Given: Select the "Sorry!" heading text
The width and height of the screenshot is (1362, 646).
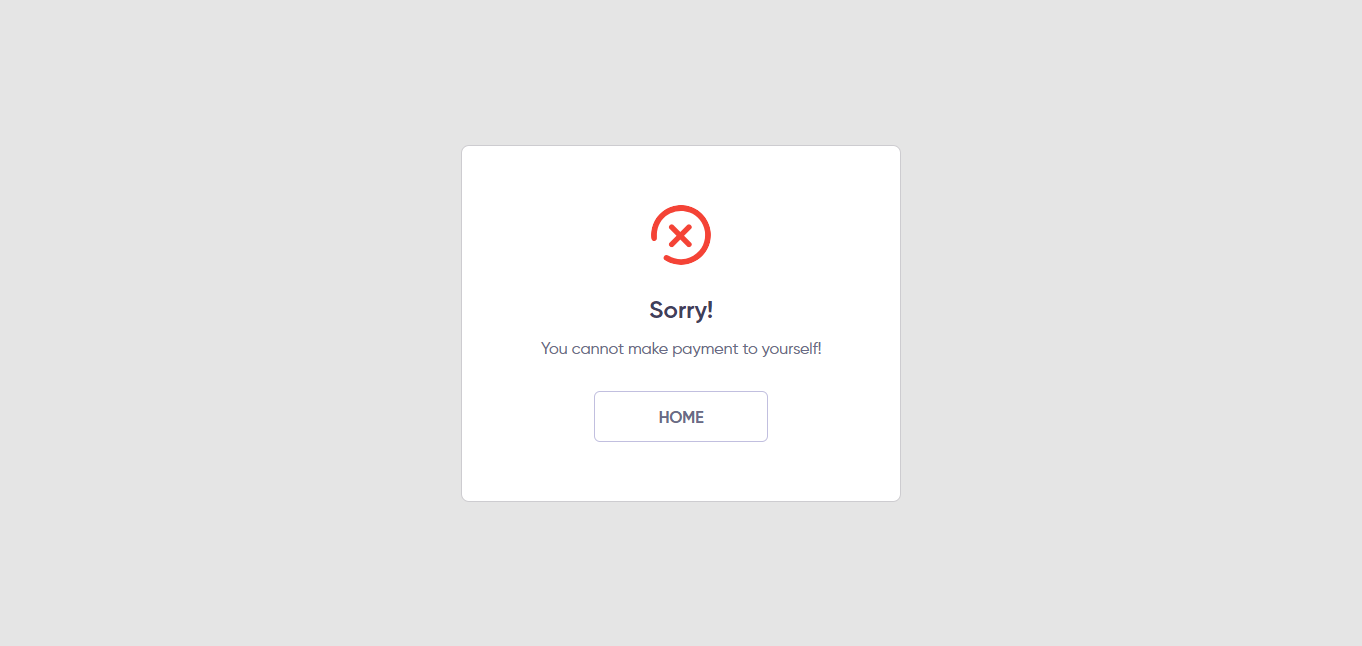Looking at the screenshot, I should [681, 310].
